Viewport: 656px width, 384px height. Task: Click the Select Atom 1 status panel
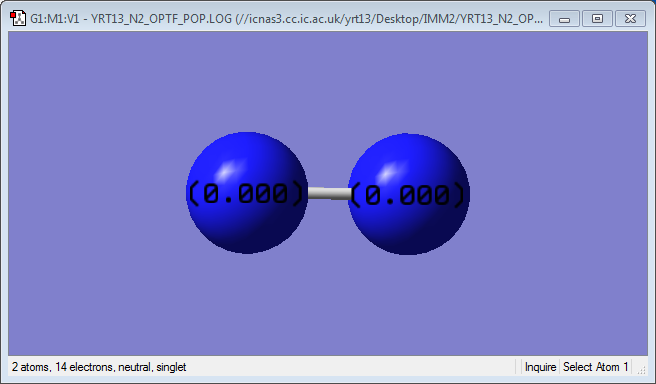[595, 367]
